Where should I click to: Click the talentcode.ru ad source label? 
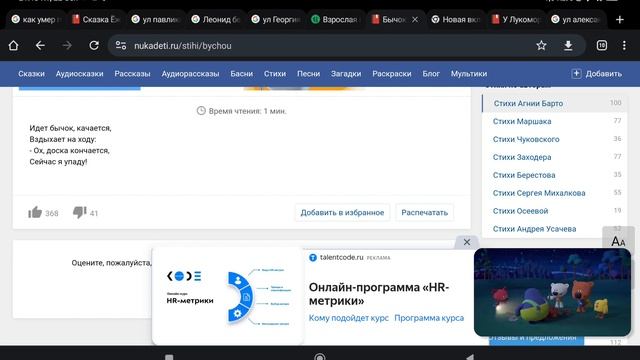[342, 258]
